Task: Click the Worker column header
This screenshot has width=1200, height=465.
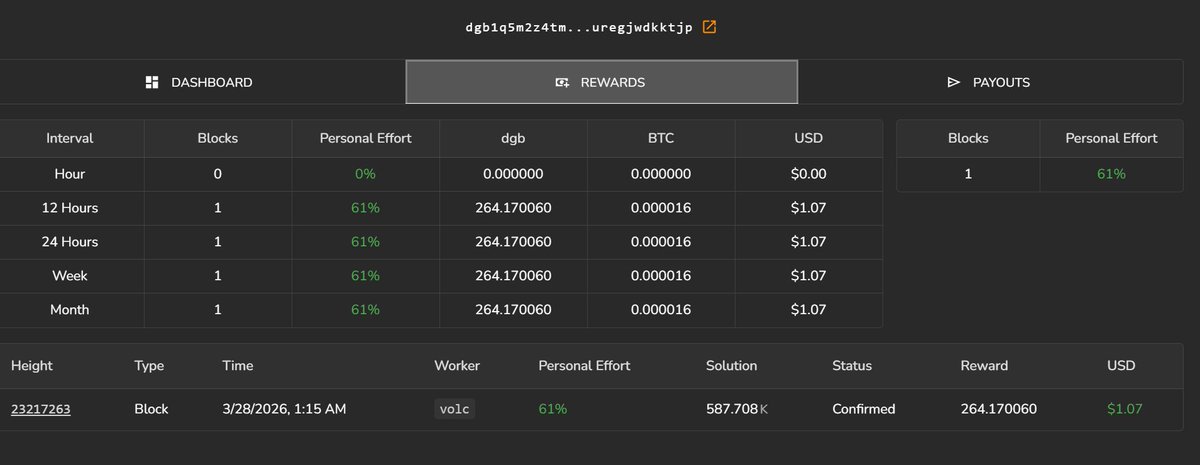Action: (458, 366)
